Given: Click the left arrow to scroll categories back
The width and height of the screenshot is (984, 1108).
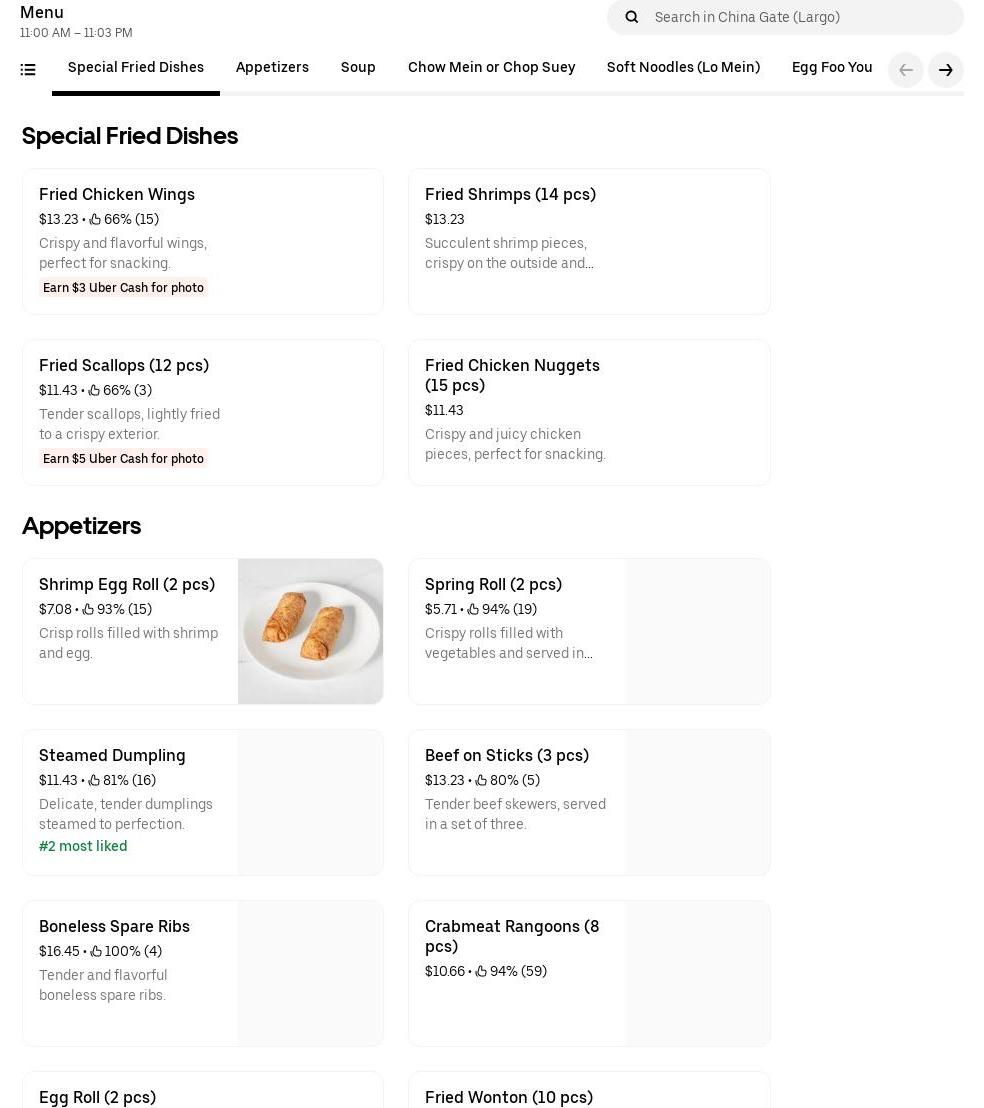Looking at the screenshot, I should click(x=905, y=70).
